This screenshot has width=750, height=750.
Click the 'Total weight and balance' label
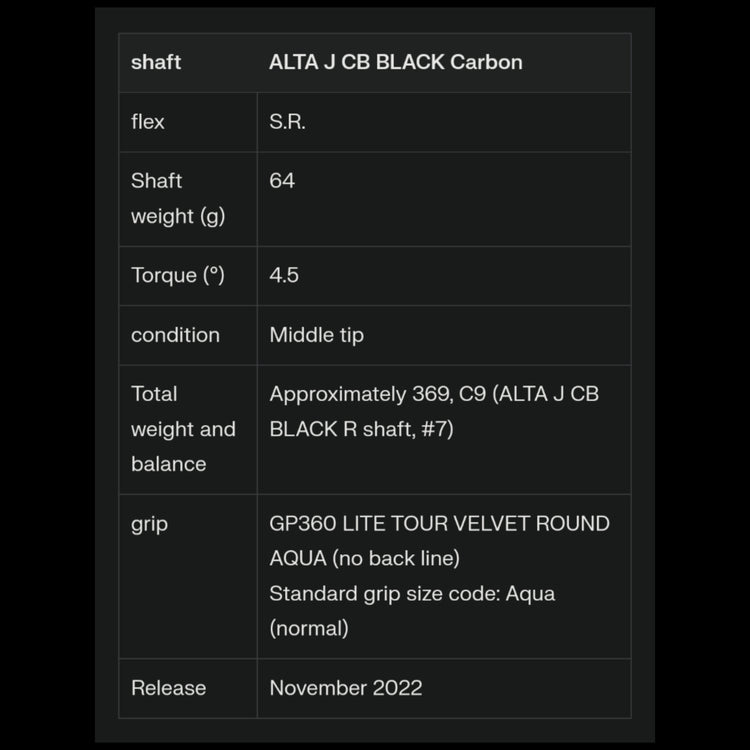[183, 429]
